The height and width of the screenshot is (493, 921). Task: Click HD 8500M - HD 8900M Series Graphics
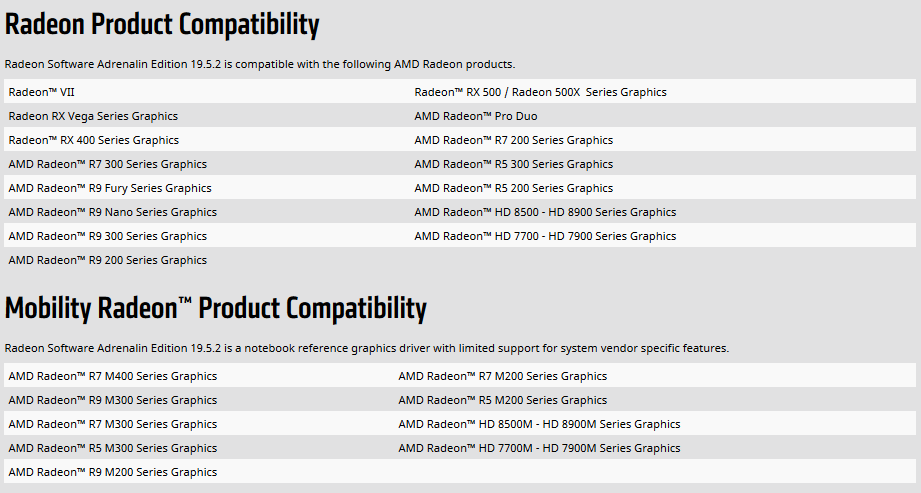pos(539,424)
